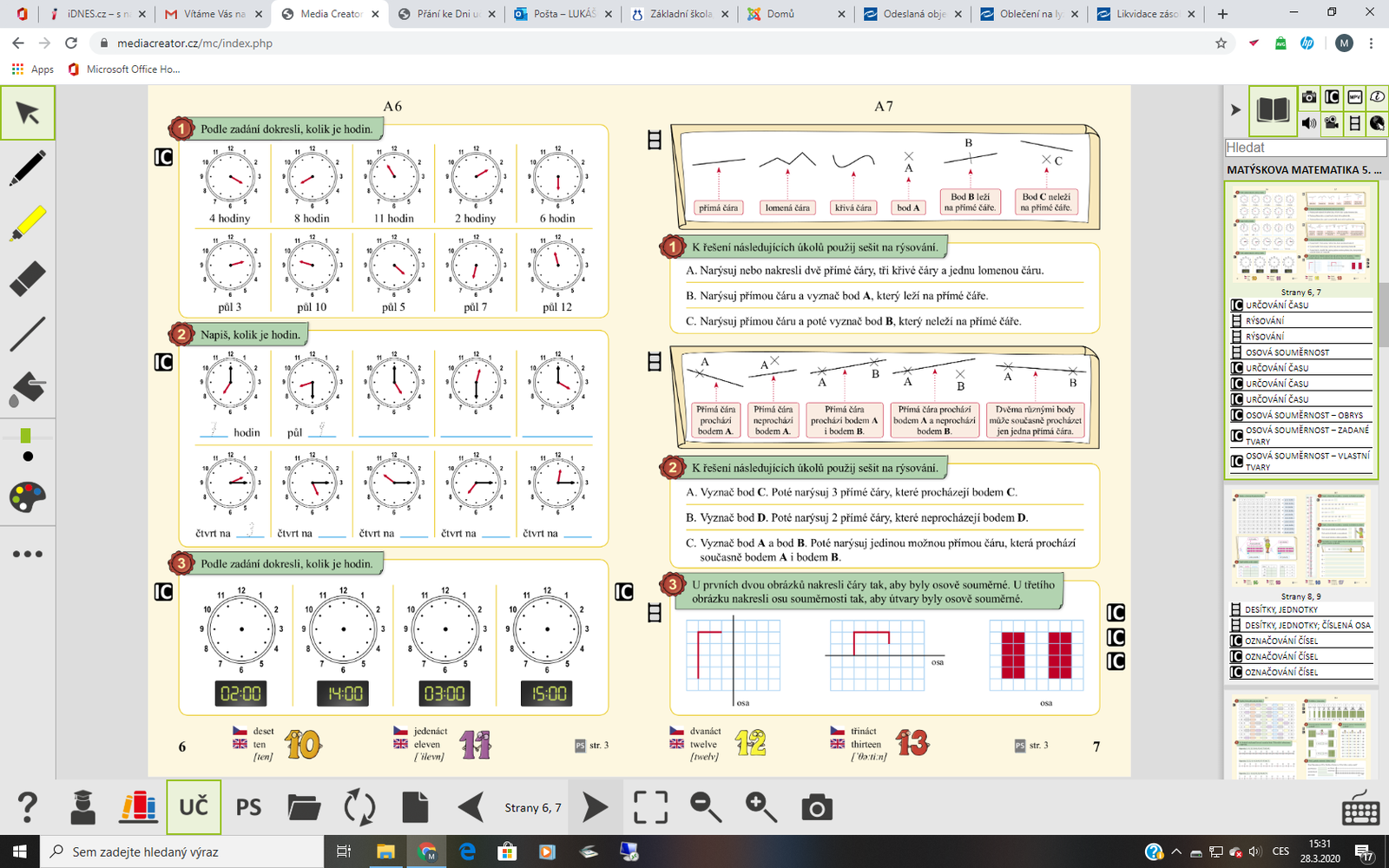Click the Strany 6, 7 page indicator
The height and width of the screenshot is (868, 1389).
coord(533,808)
